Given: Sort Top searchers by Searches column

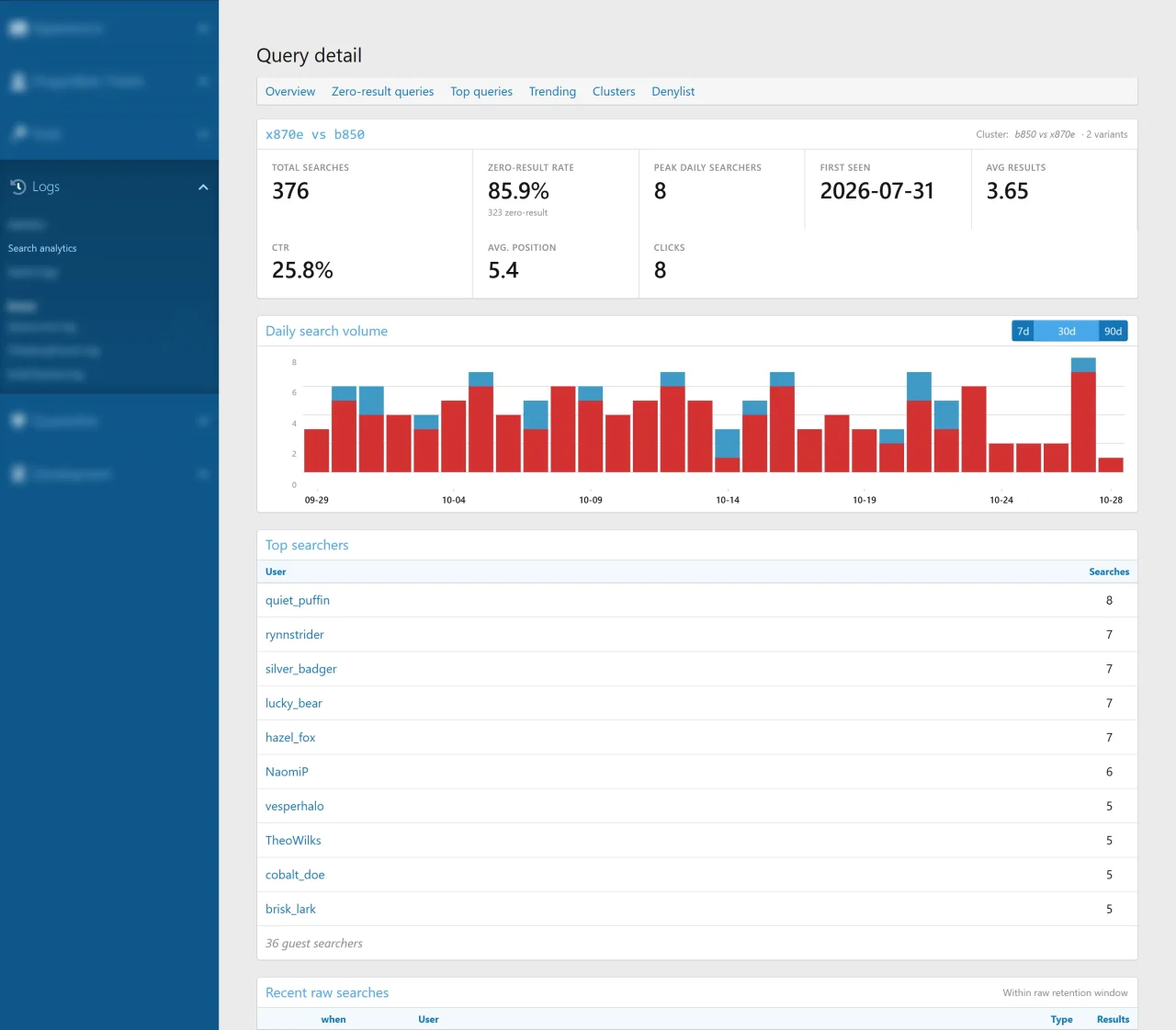Looking at the screenshot, I should pos(1109,572).
